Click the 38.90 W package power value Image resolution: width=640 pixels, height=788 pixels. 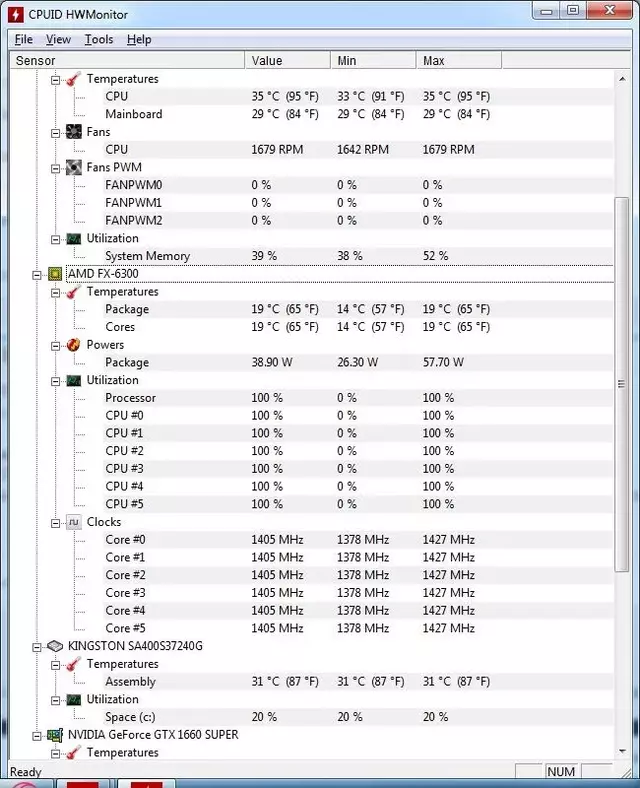(x=272, y=362)
